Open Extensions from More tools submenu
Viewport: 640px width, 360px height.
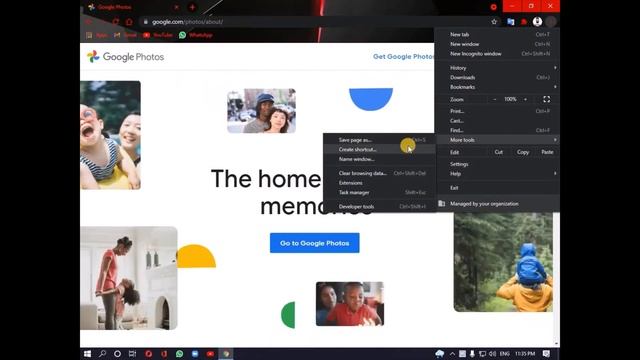tap(378, 183)
